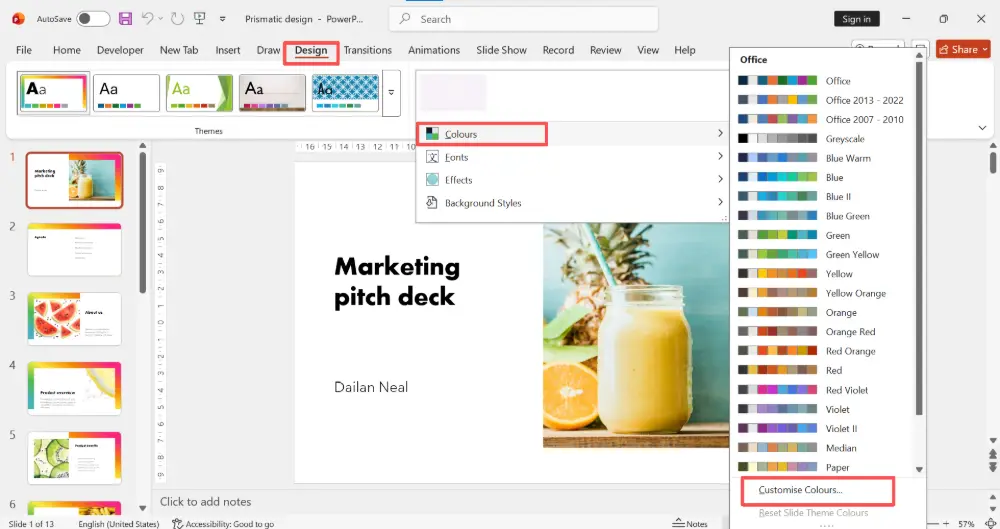The image size is (1000, 529).
Task: Click the Click to add notes area
Action: [x=205, y=502]
